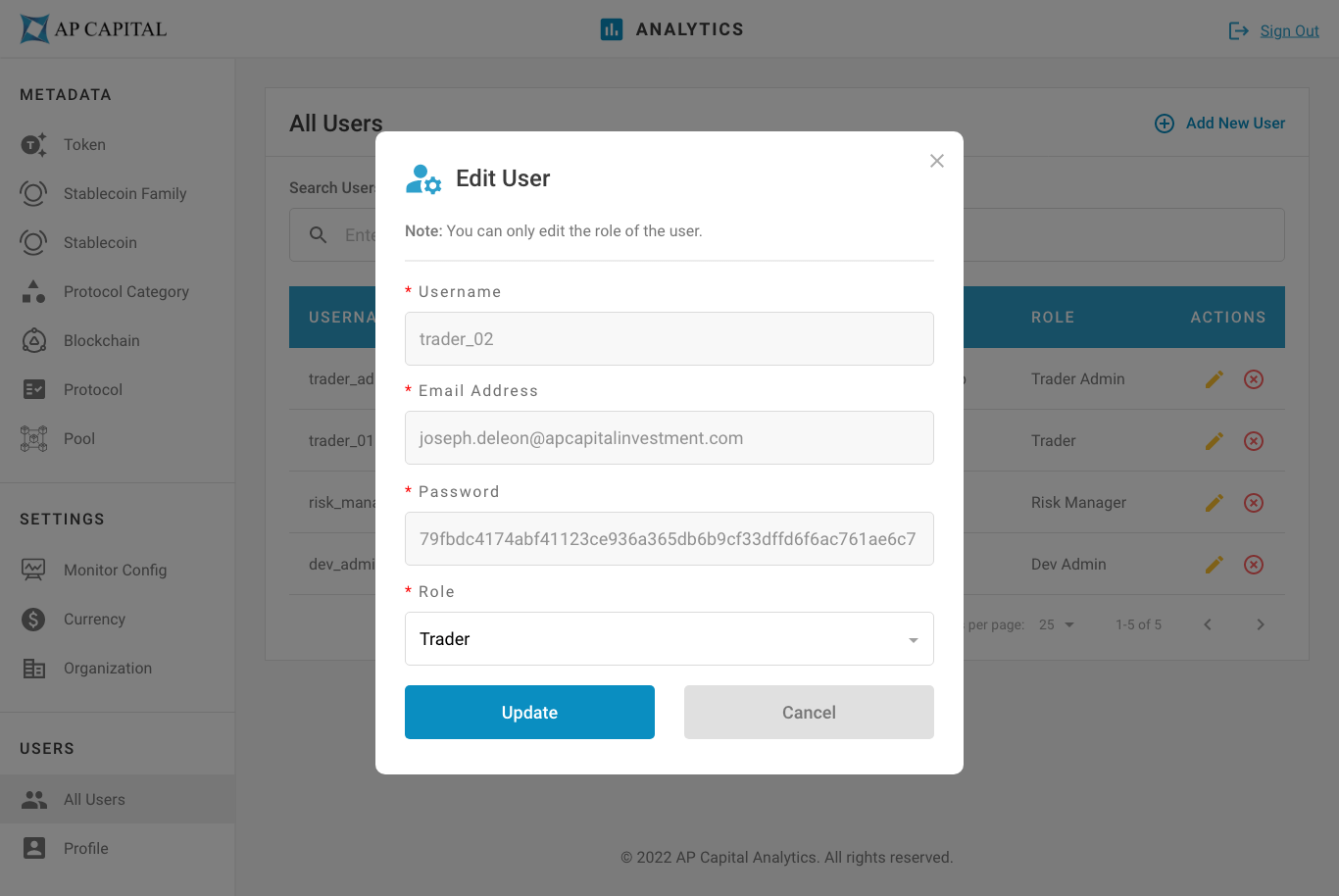The height and width of the screenshot is (896, 1339).
Task: Click the ROLE column header
Action: (1053, 318)
